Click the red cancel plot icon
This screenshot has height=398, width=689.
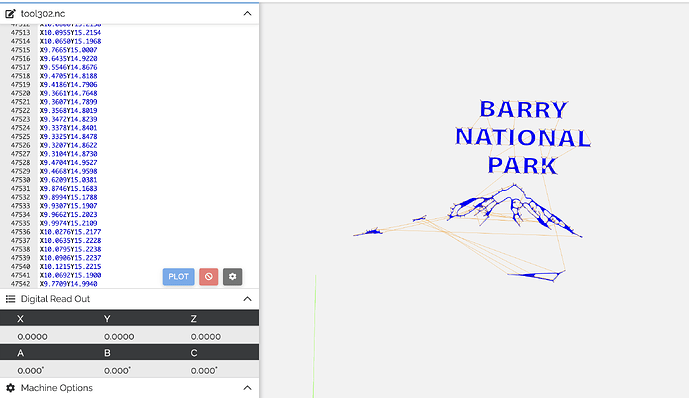tap(209, 277)
